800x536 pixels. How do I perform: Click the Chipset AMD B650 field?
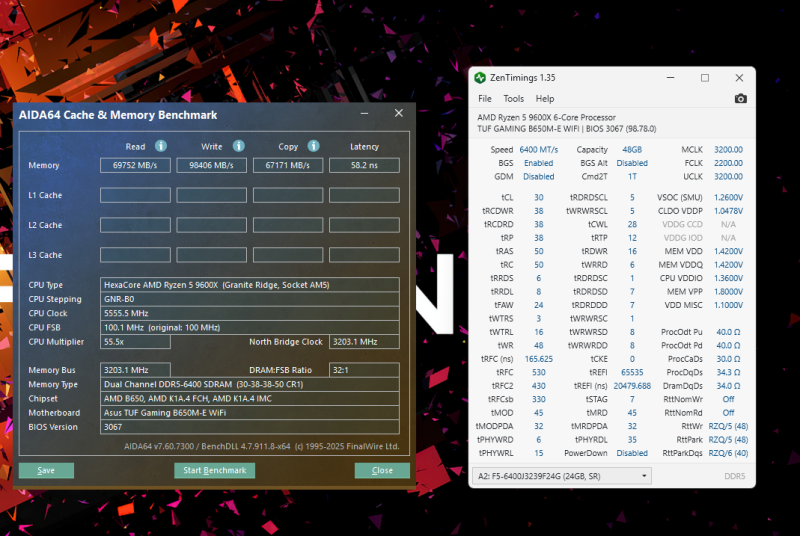249,398
